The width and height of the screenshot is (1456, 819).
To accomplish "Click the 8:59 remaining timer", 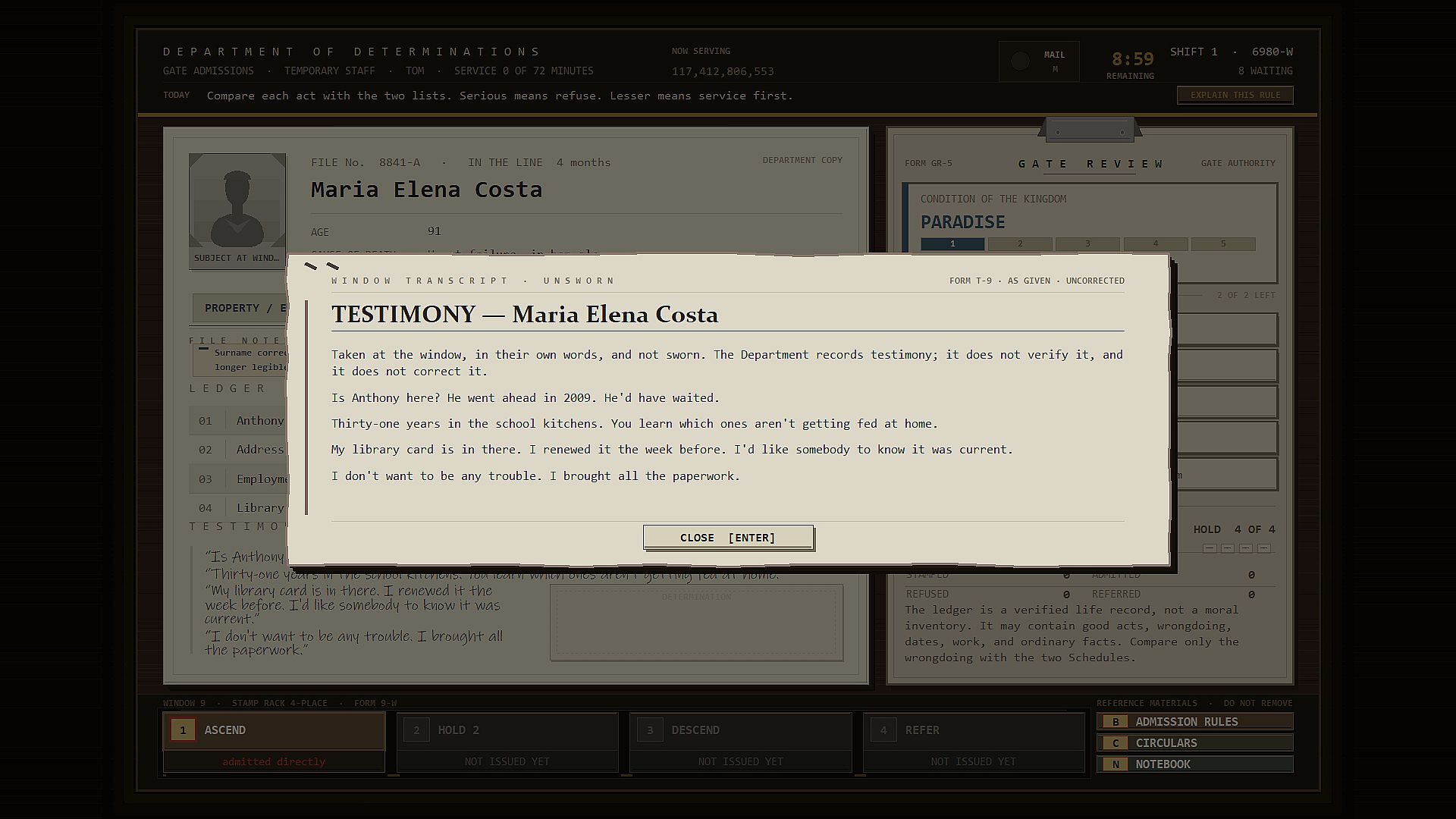I will click(x=1132, y=59).
